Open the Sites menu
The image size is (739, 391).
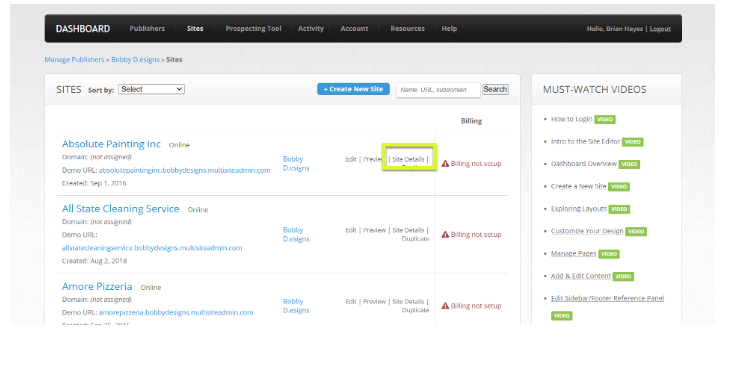pos(195,29)
